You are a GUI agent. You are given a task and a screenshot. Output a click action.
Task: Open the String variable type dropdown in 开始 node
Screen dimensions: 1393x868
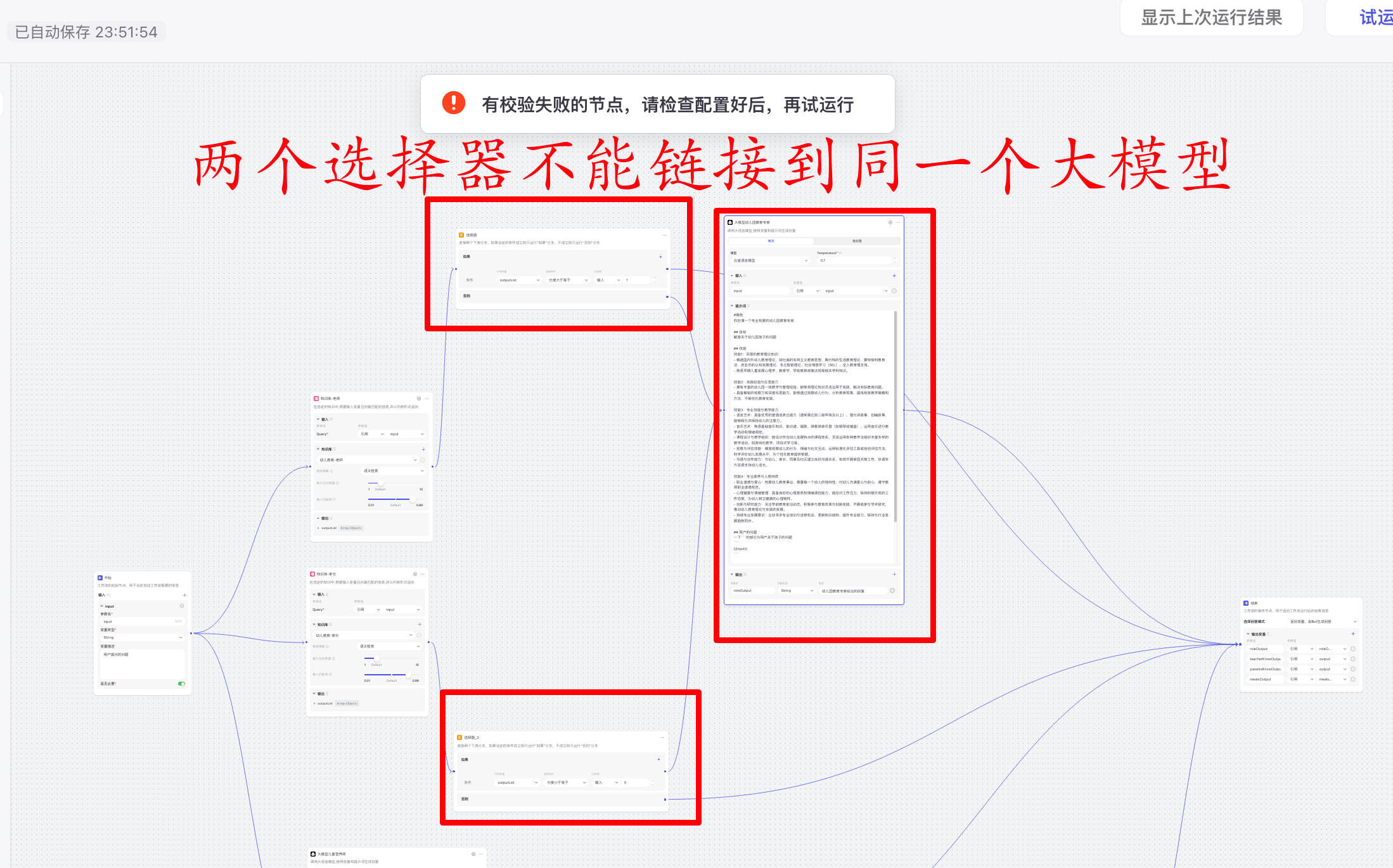(x=143, y=637)
